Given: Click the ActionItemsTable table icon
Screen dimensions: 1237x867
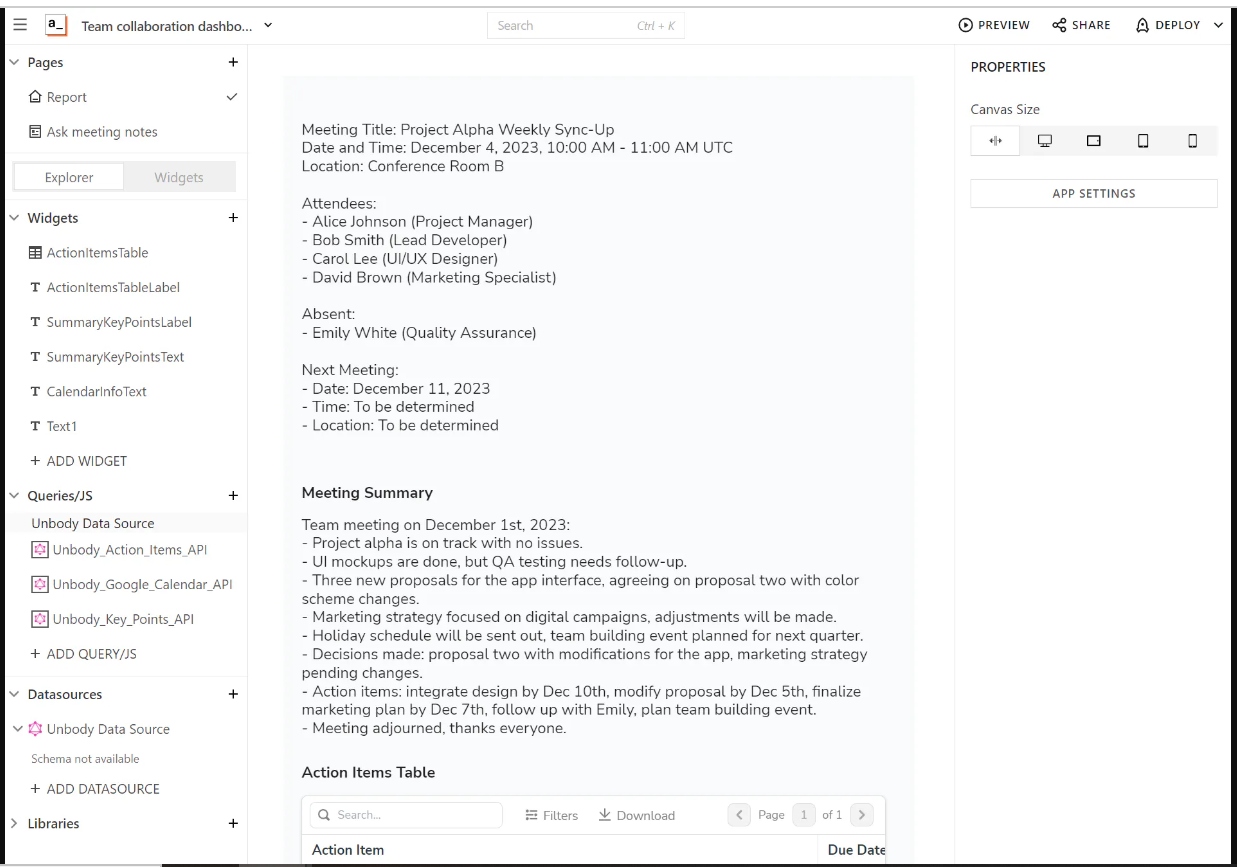Looking at the screenshot, I should click(x=36, y=253).
